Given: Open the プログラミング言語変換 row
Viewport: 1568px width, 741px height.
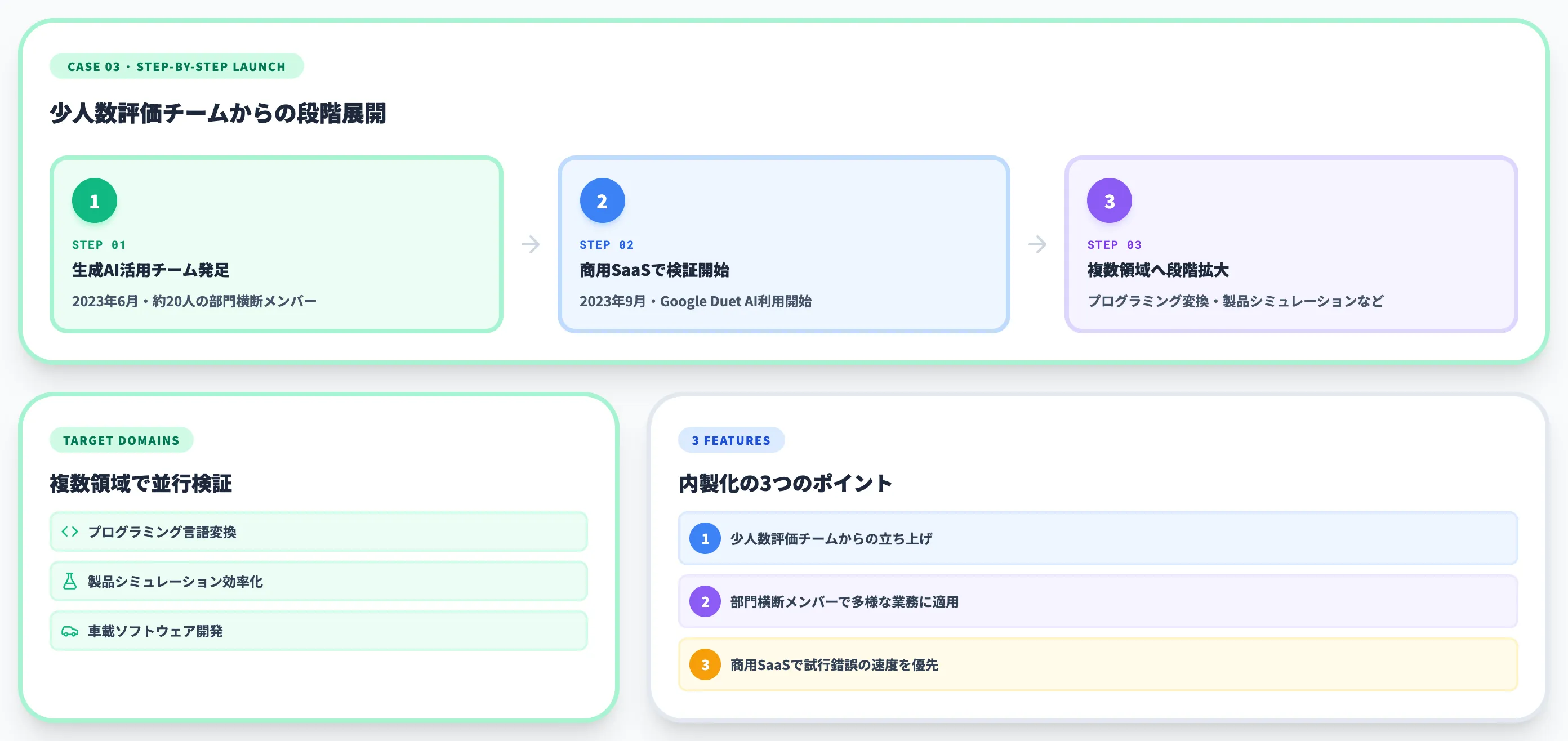Looking at the screenshot, I should pyautogui.click(x=318, y=532).
